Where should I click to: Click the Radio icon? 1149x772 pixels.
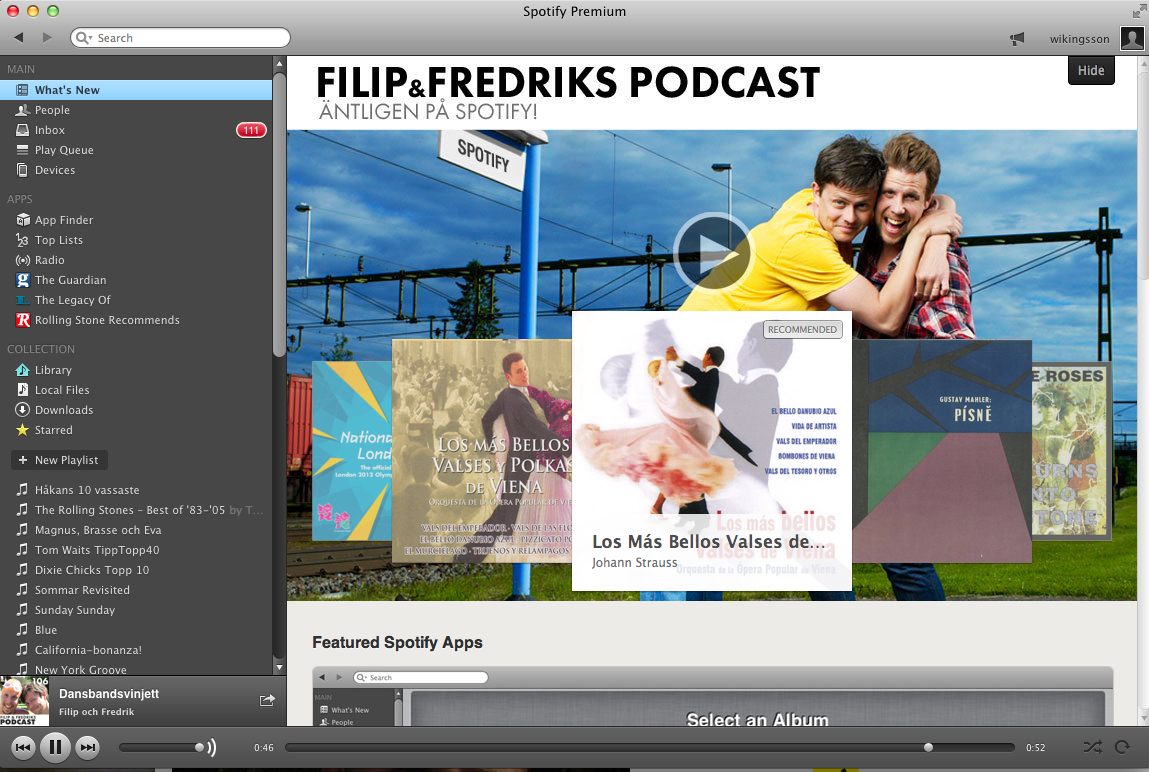coord(23,260)
